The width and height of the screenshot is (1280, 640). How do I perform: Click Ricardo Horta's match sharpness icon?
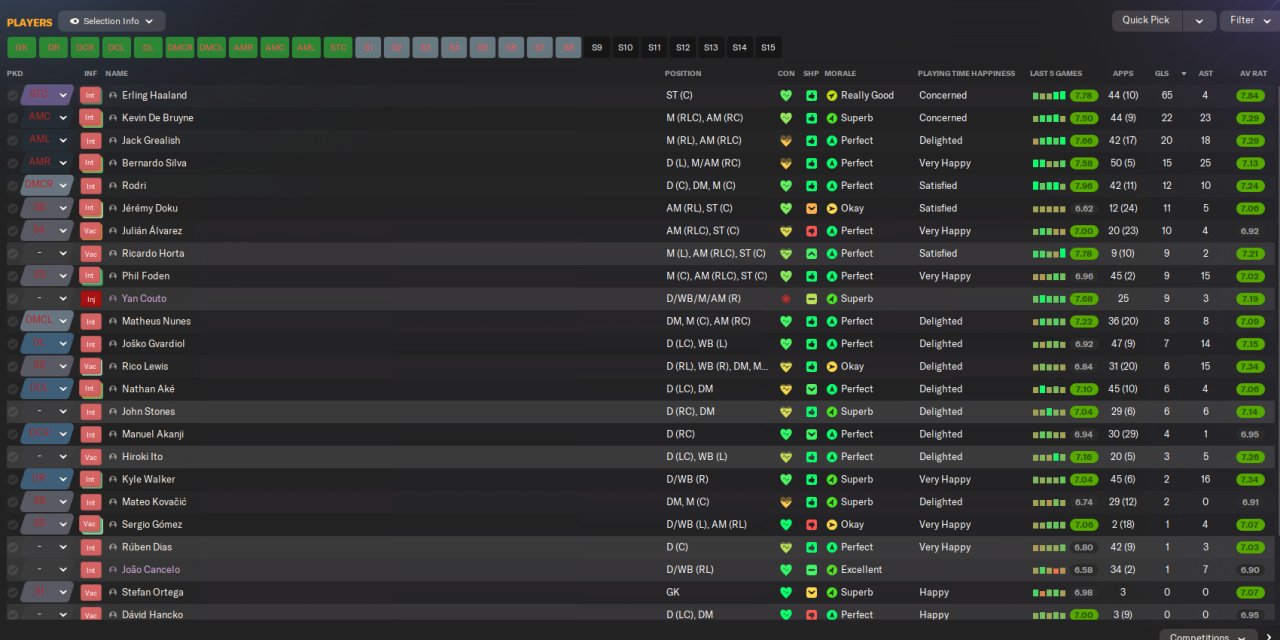tap(812, 253)
